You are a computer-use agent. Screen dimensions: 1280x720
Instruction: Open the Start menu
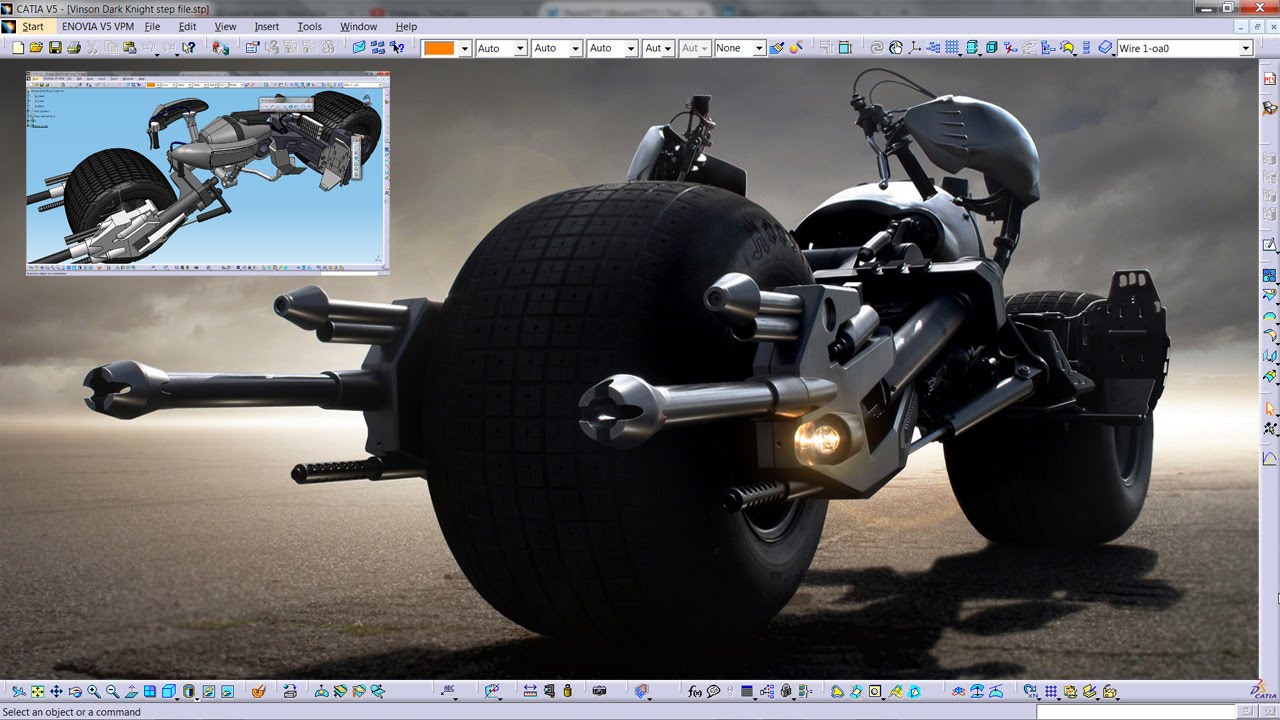tap(33, 27)
